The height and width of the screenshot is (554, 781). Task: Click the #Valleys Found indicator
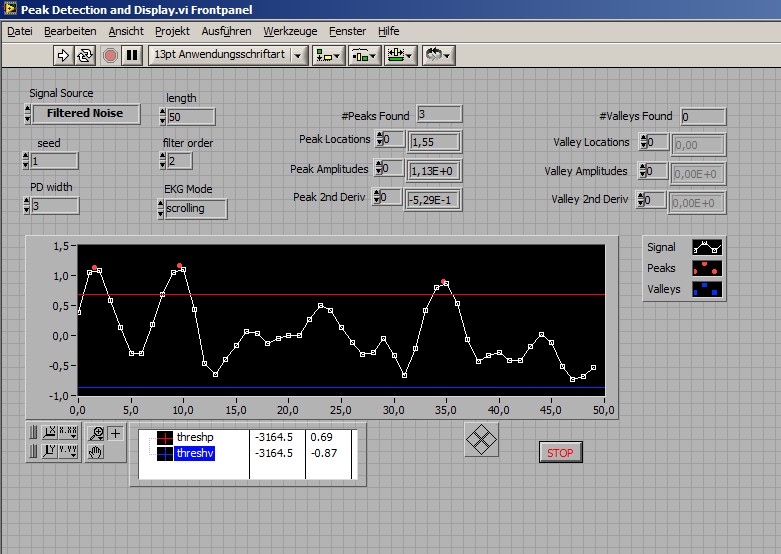[703, 117]
